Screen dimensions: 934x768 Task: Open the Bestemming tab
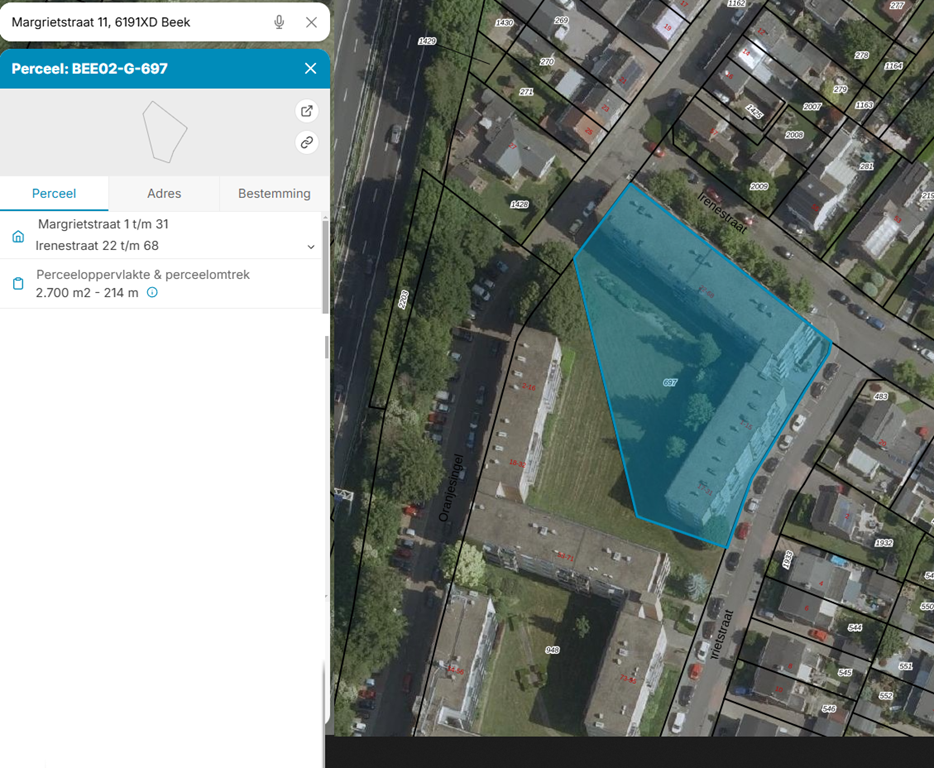pos(274,194)
